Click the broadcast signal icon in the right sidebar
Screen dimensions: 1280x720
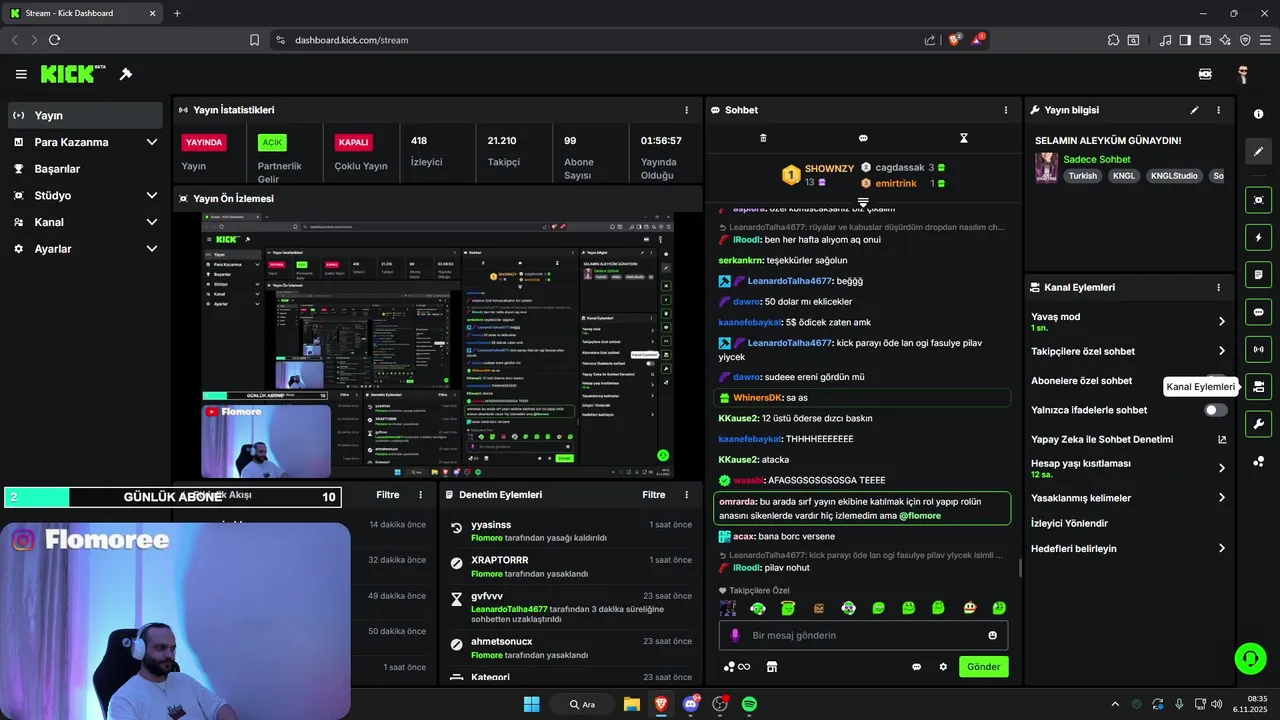1259,349
